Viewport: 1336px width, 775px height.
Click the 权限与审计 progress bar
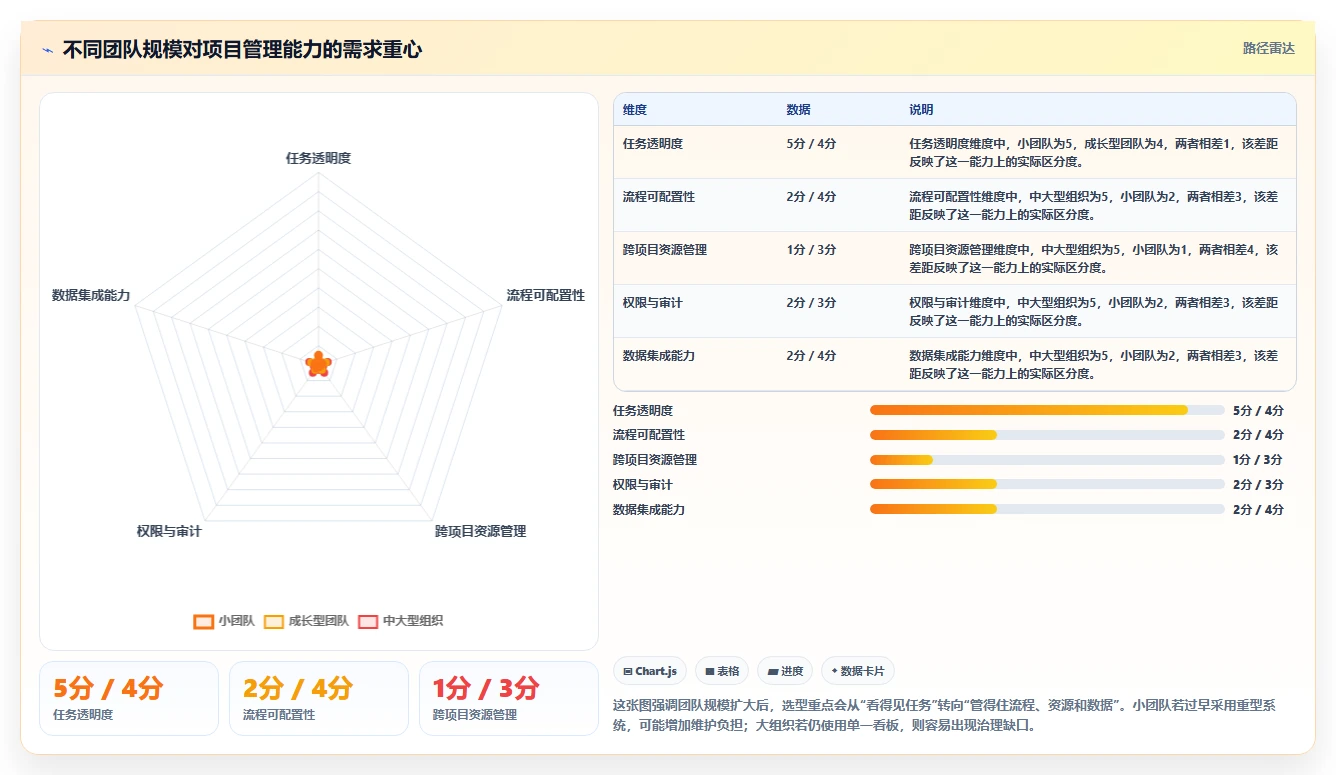pyautogui.click(x=1047, y=484)
